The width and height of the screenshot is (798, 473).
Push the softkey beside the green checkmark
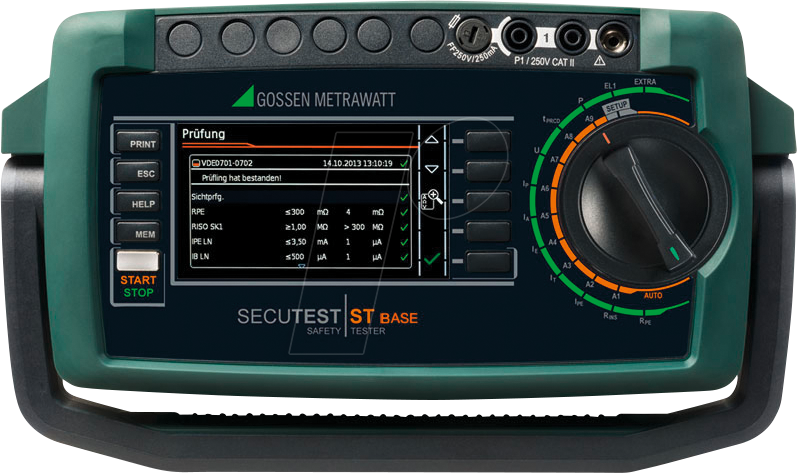click(x=488, y=262)
